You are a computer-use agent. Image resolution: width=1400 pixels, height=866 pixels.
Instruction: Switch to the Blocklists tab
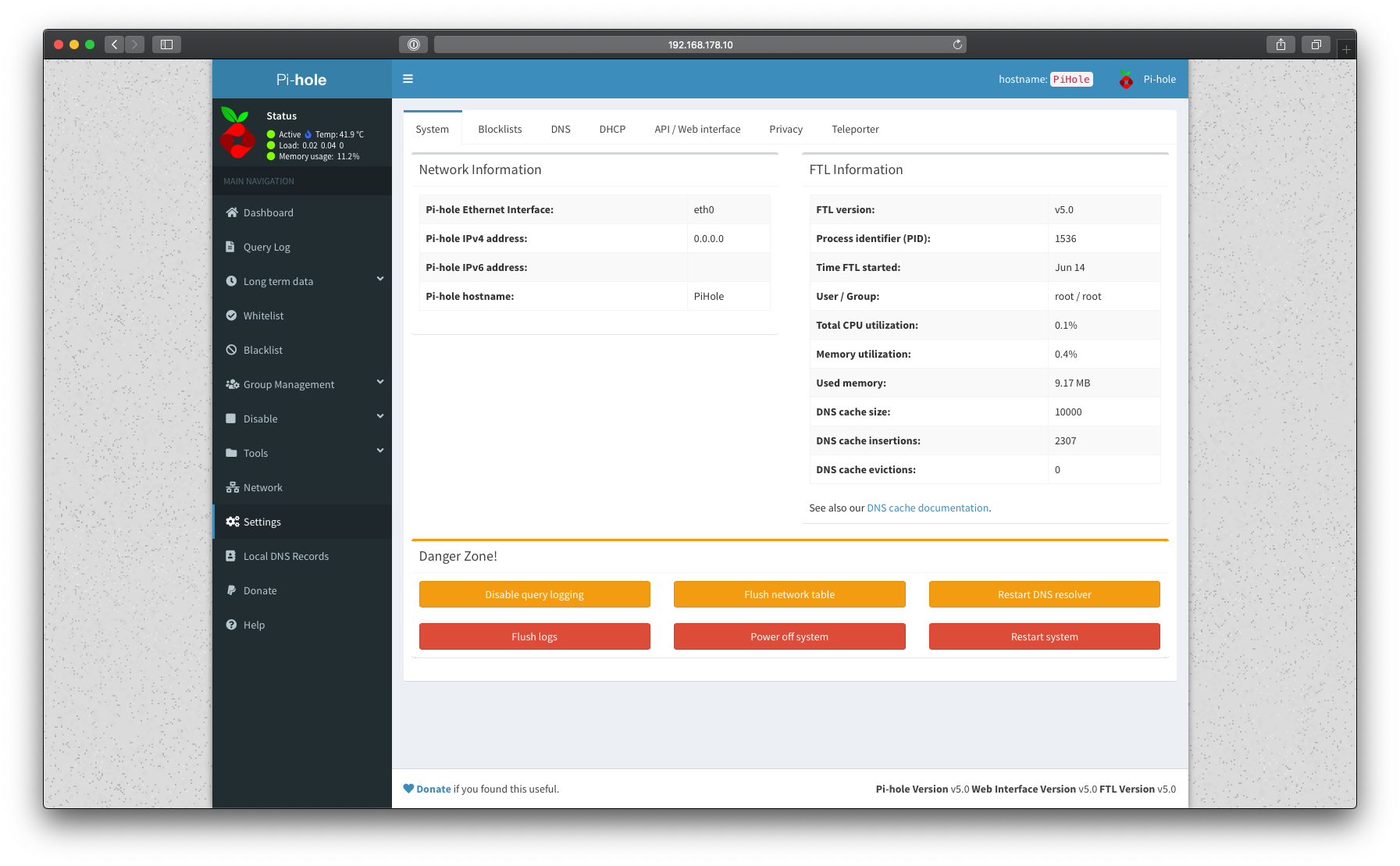point(500,129)
